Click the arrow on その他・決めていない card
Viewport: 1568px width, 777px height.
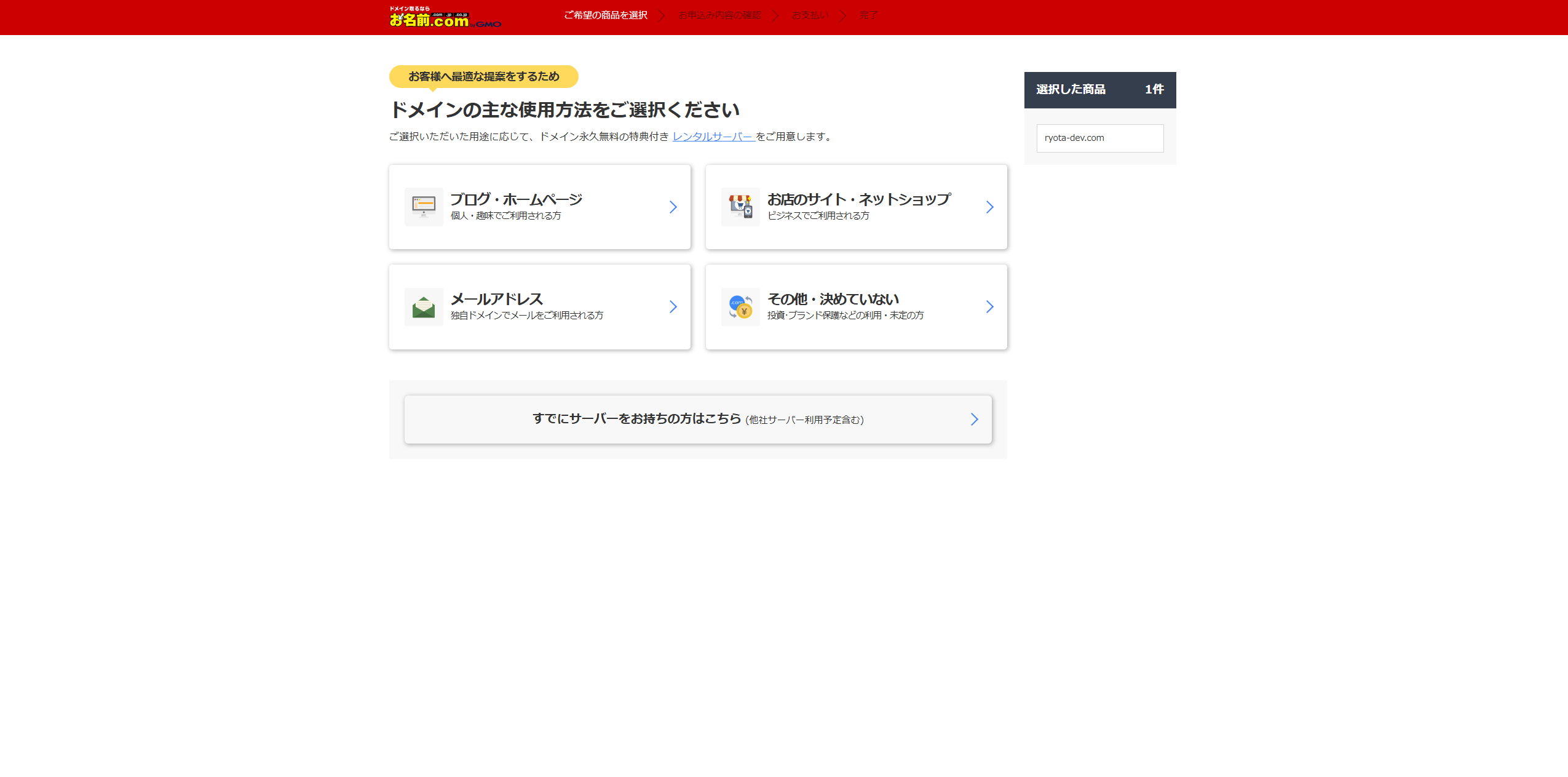pyautogui.click(x=989, y=306)
